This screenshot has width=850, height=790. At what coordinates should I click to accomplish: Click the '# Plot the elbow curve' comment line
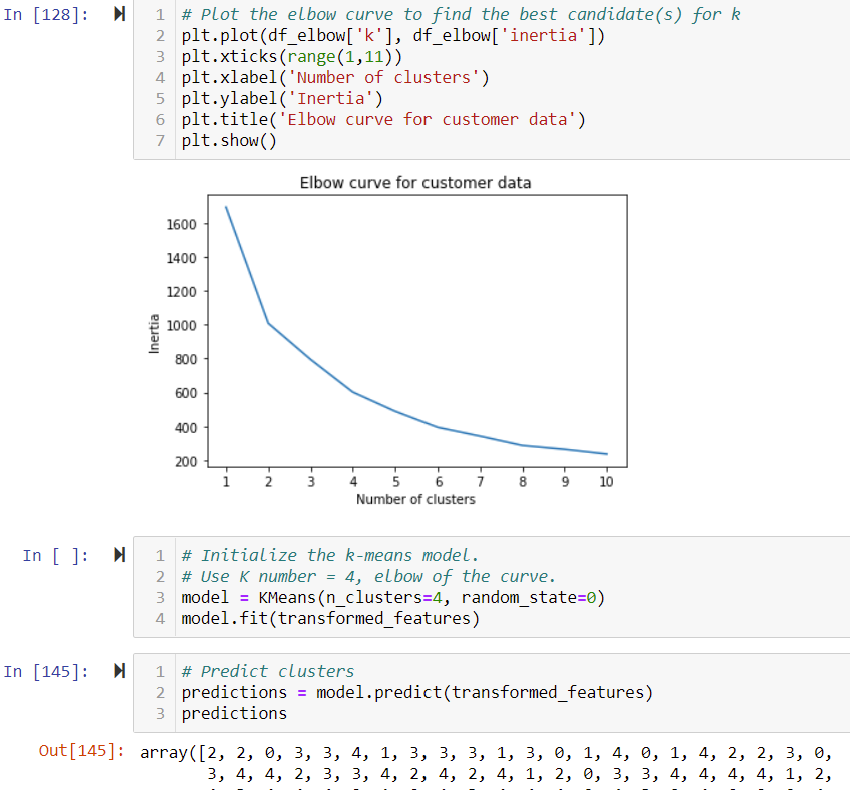(461, 15)
